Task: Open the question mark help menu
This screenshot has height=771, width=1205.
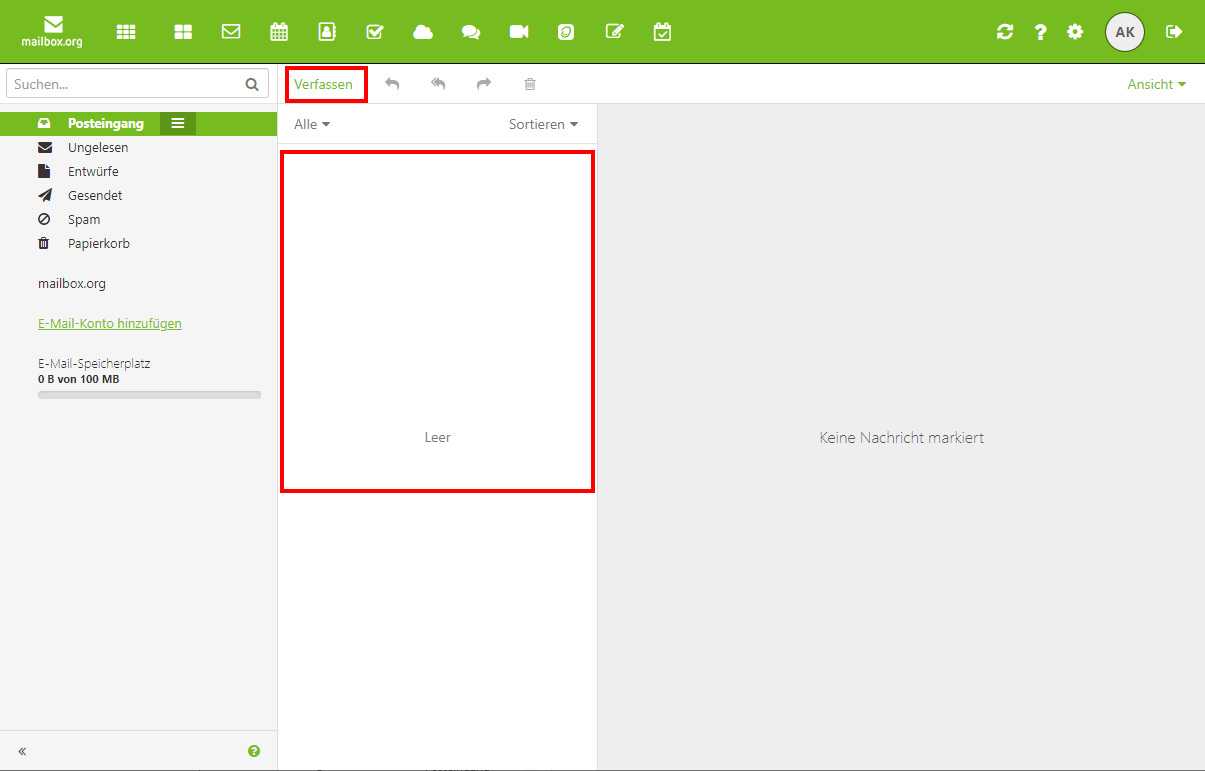Action: pos(1040,32)
